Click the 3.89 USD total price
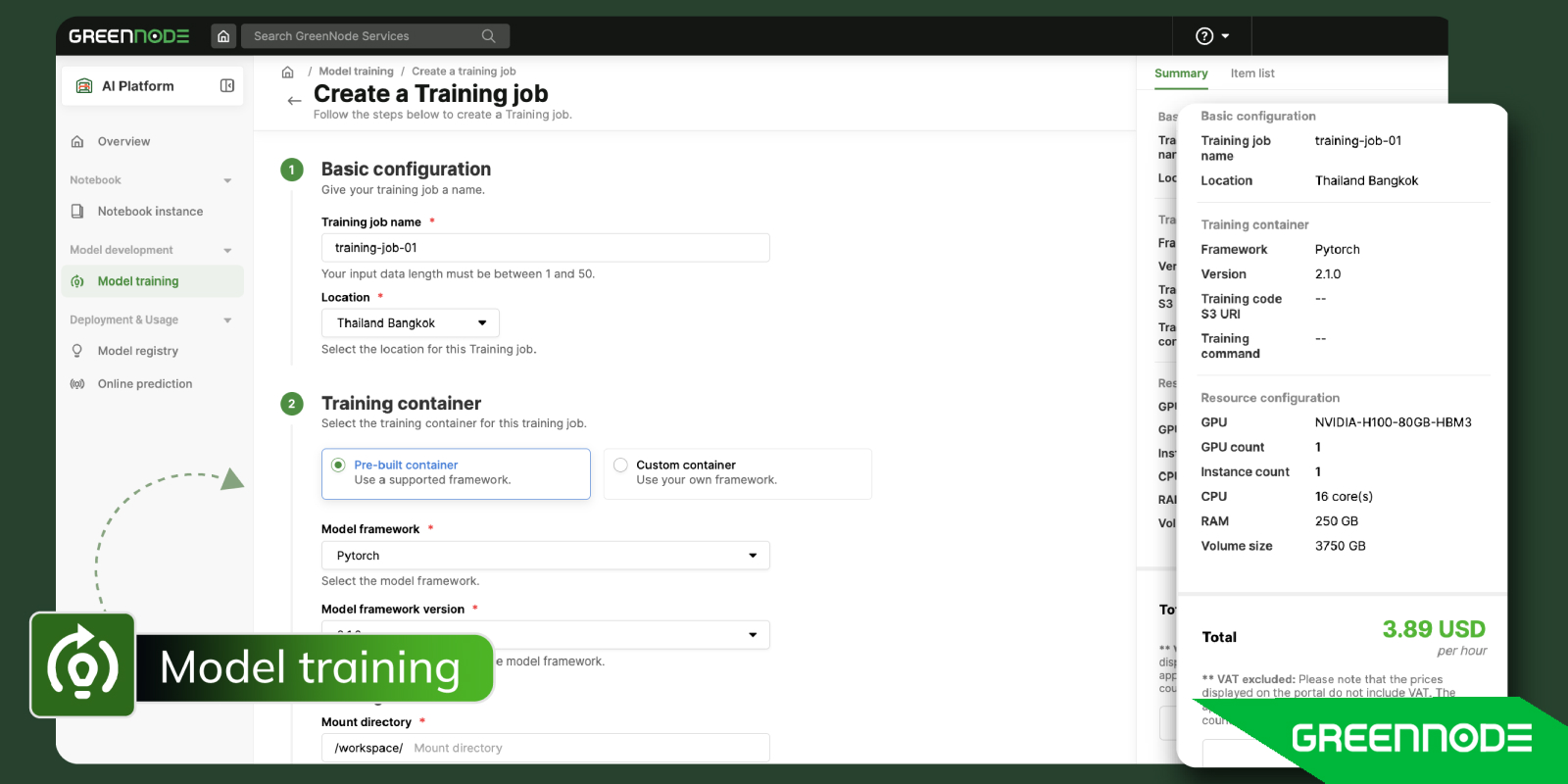1568x784 pixels. coord(1434,629)
